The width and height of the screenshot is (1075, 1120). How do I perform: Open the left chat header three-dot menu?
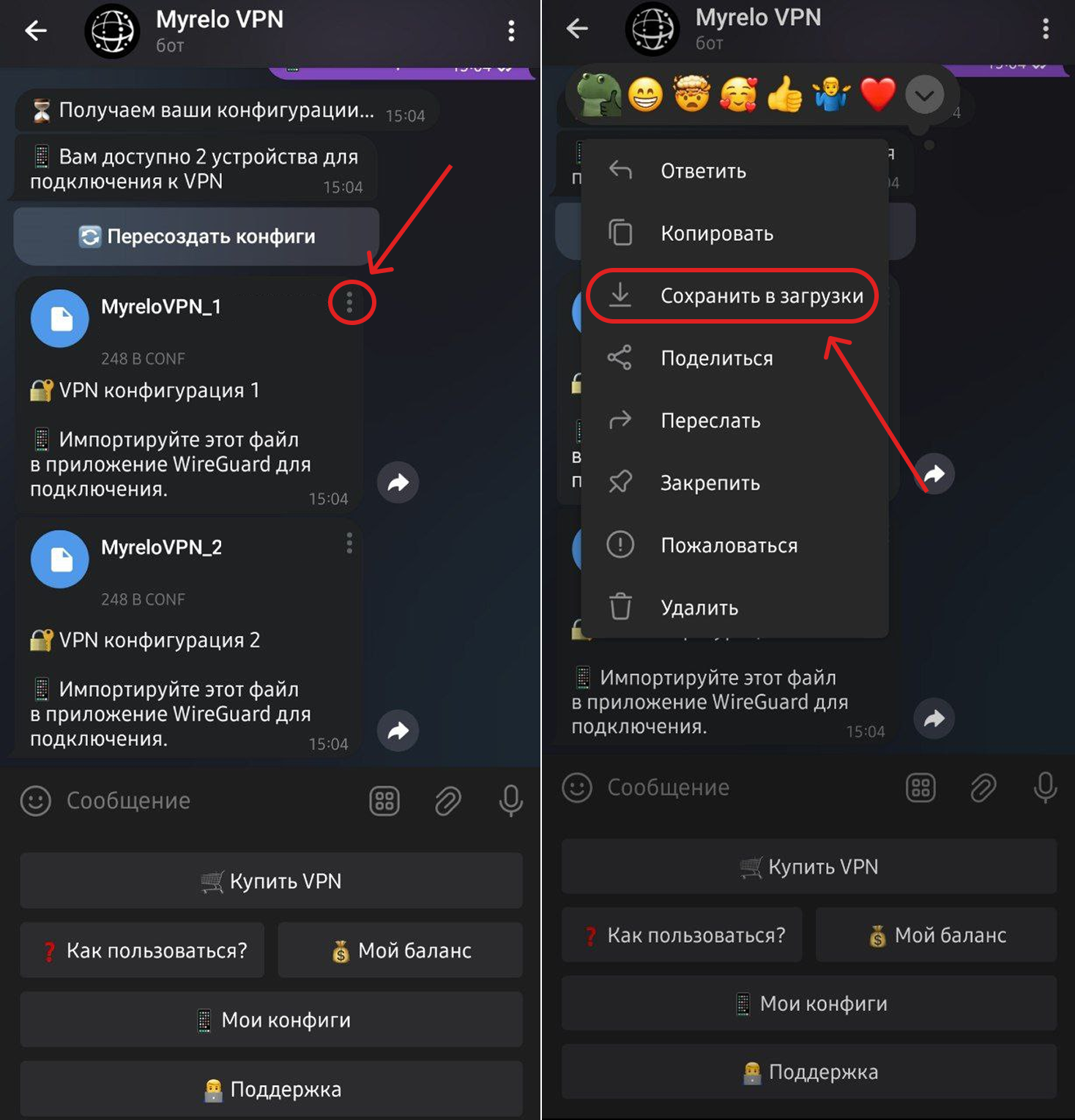(511, 31)
